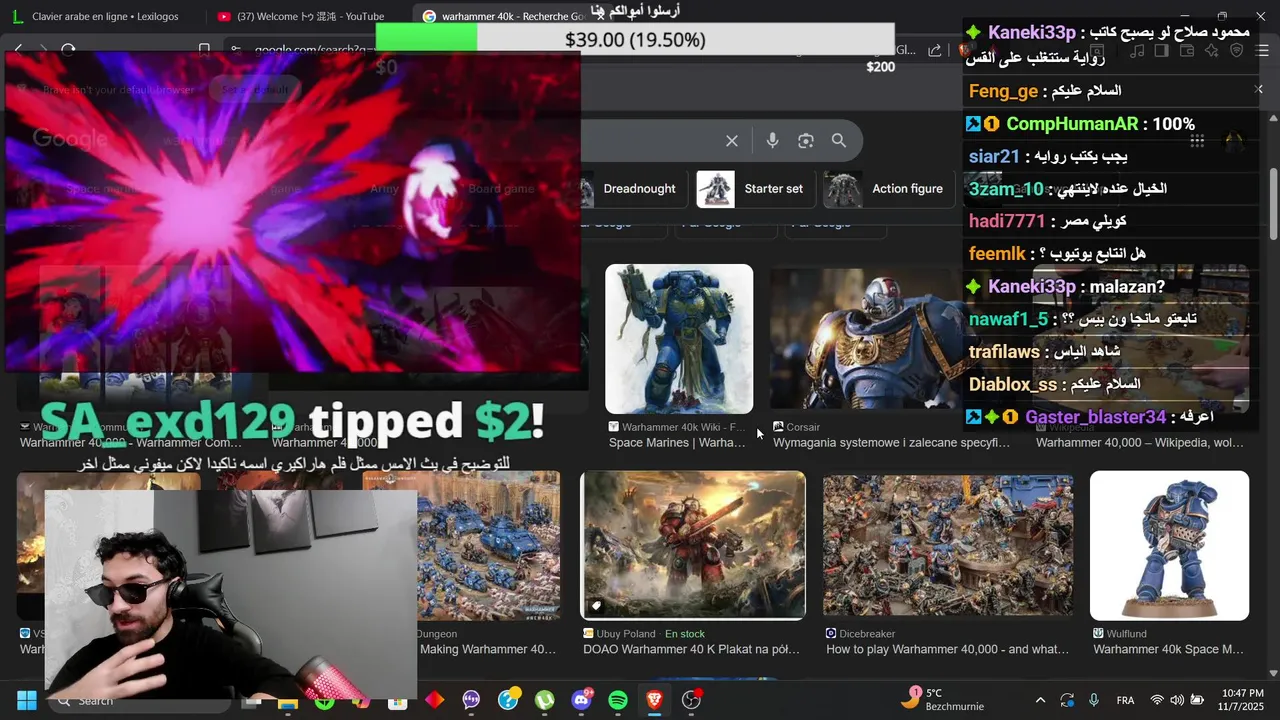Open the 'Making Warhammer 40...' link

pyautogui.click(x=488, y=650)
